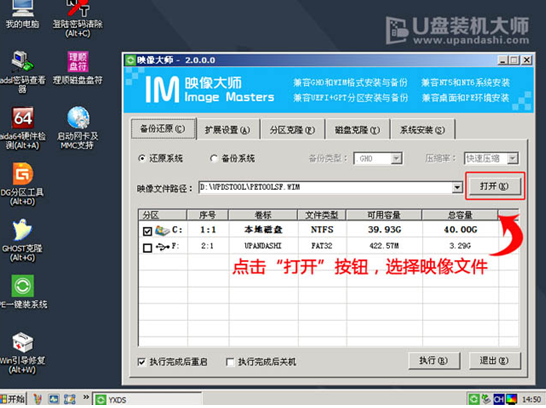Enable shutdown after completion checkbox
Viewport: 546px width, 408px height.
229,362
